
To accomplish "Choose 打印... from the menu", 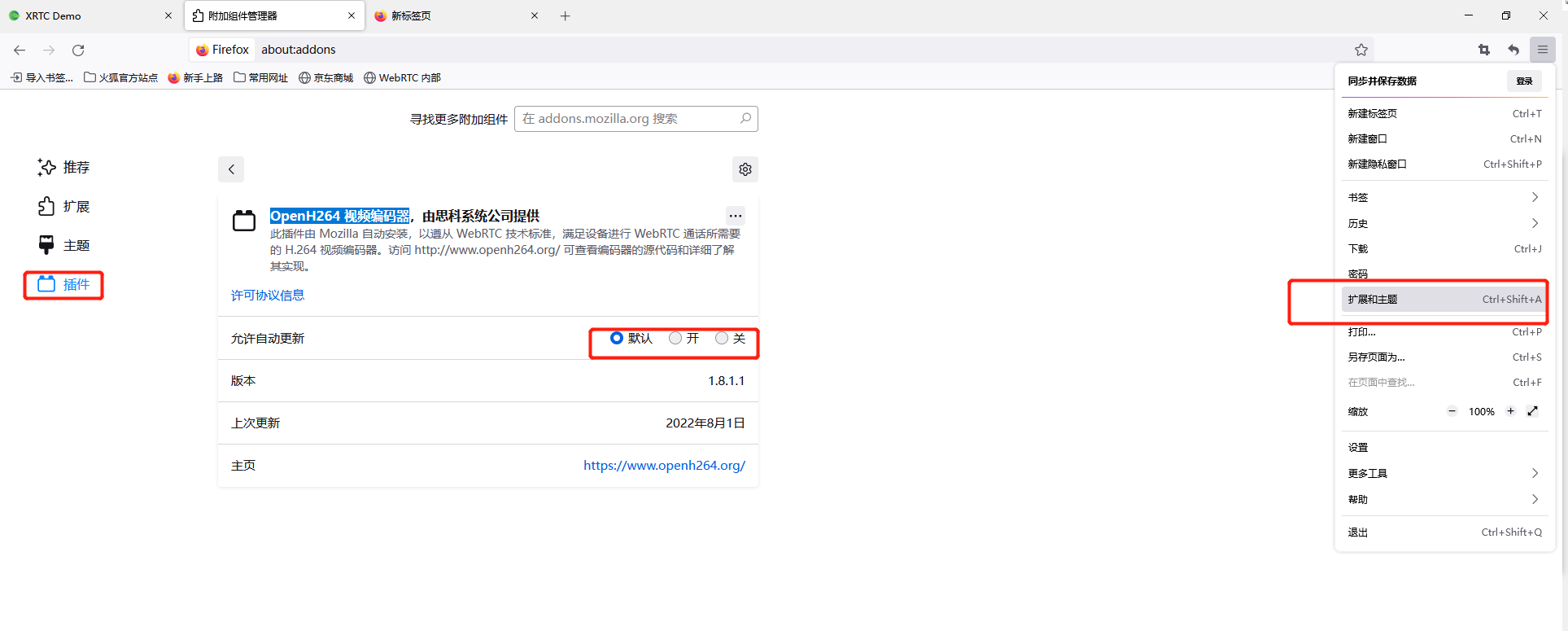I will 1444,331.
